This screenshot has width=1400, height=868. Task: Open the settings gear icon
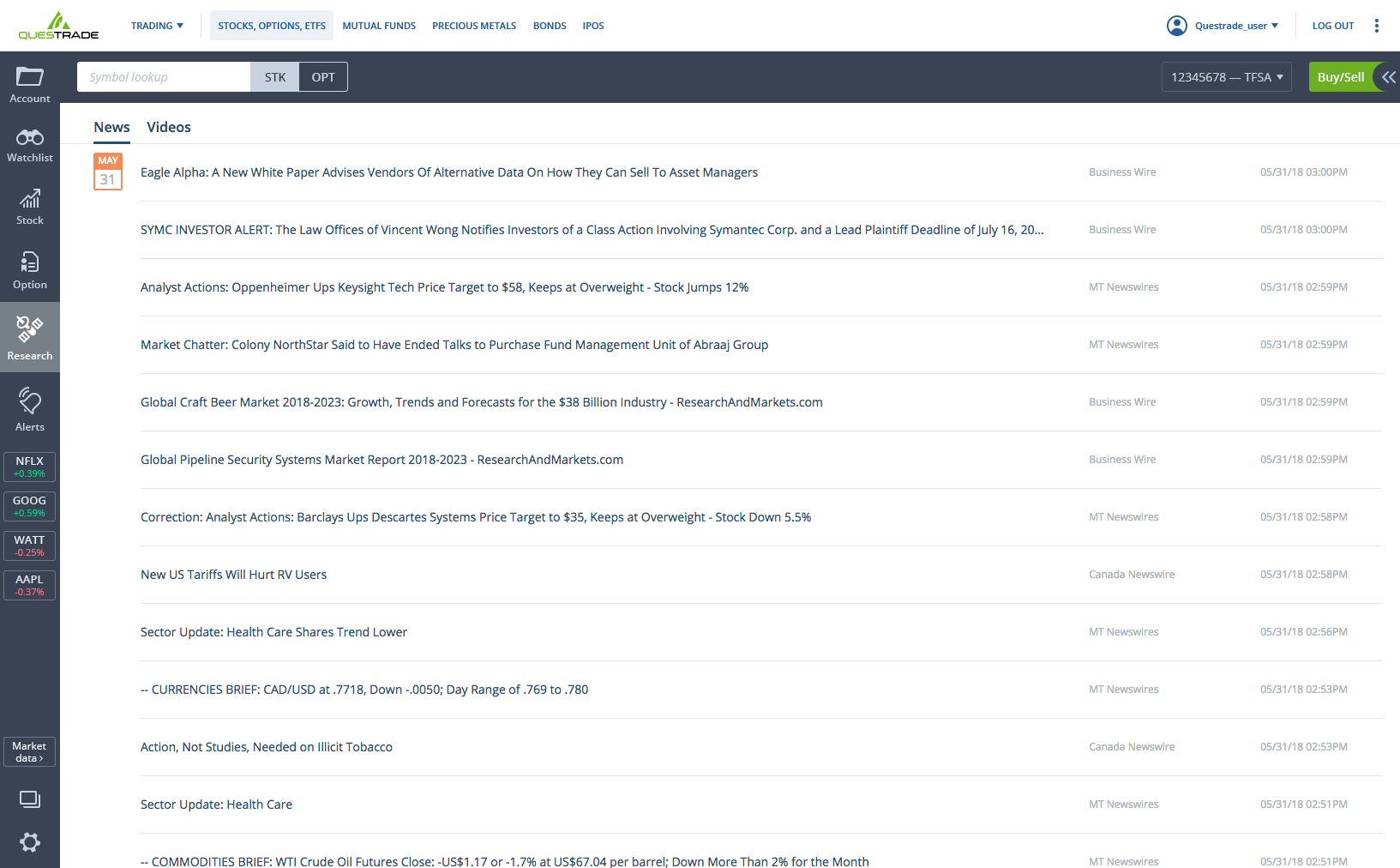pos(30,842)
